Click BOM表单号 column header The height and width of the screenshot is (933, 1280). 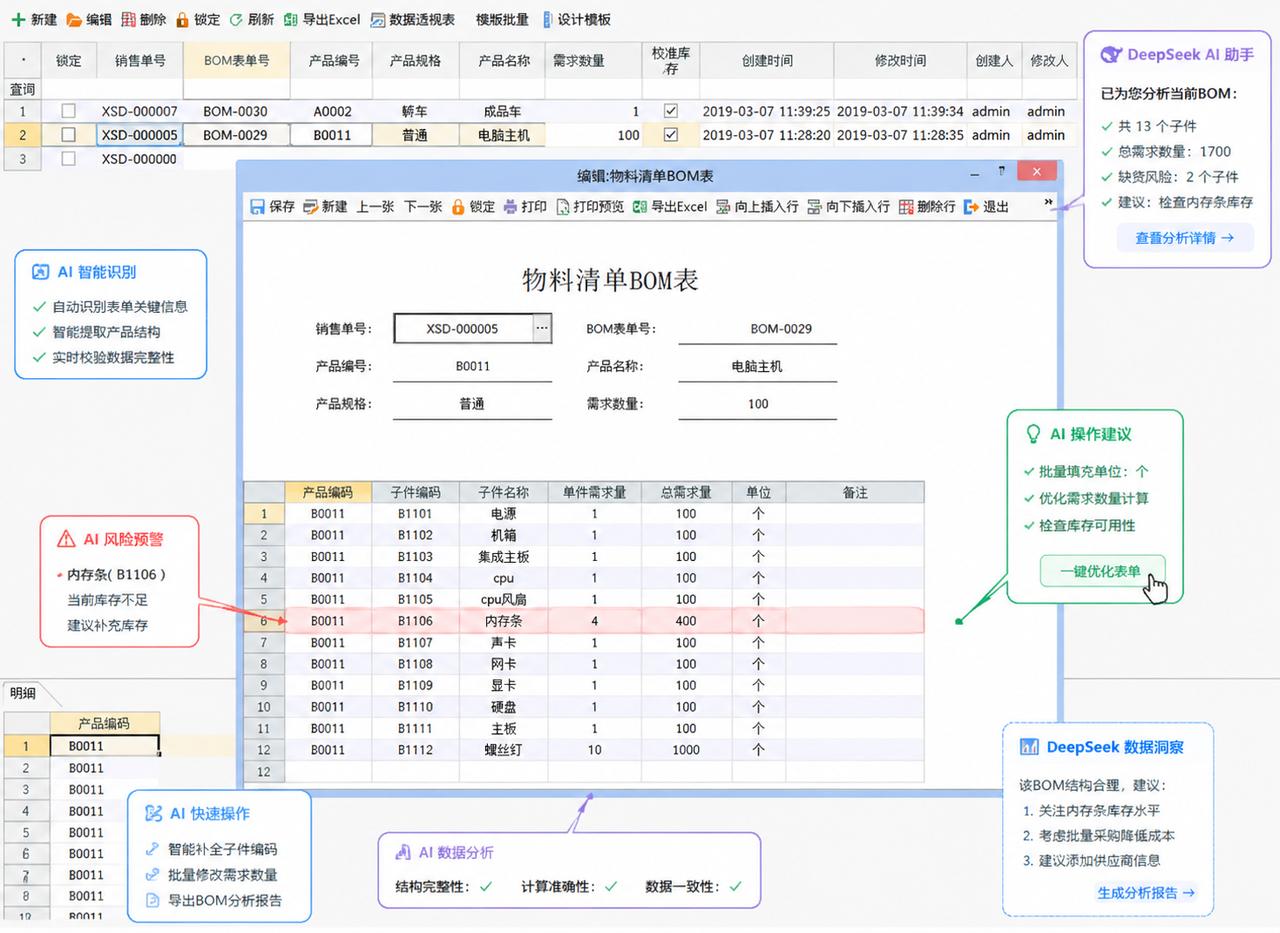tap(237, 60)
